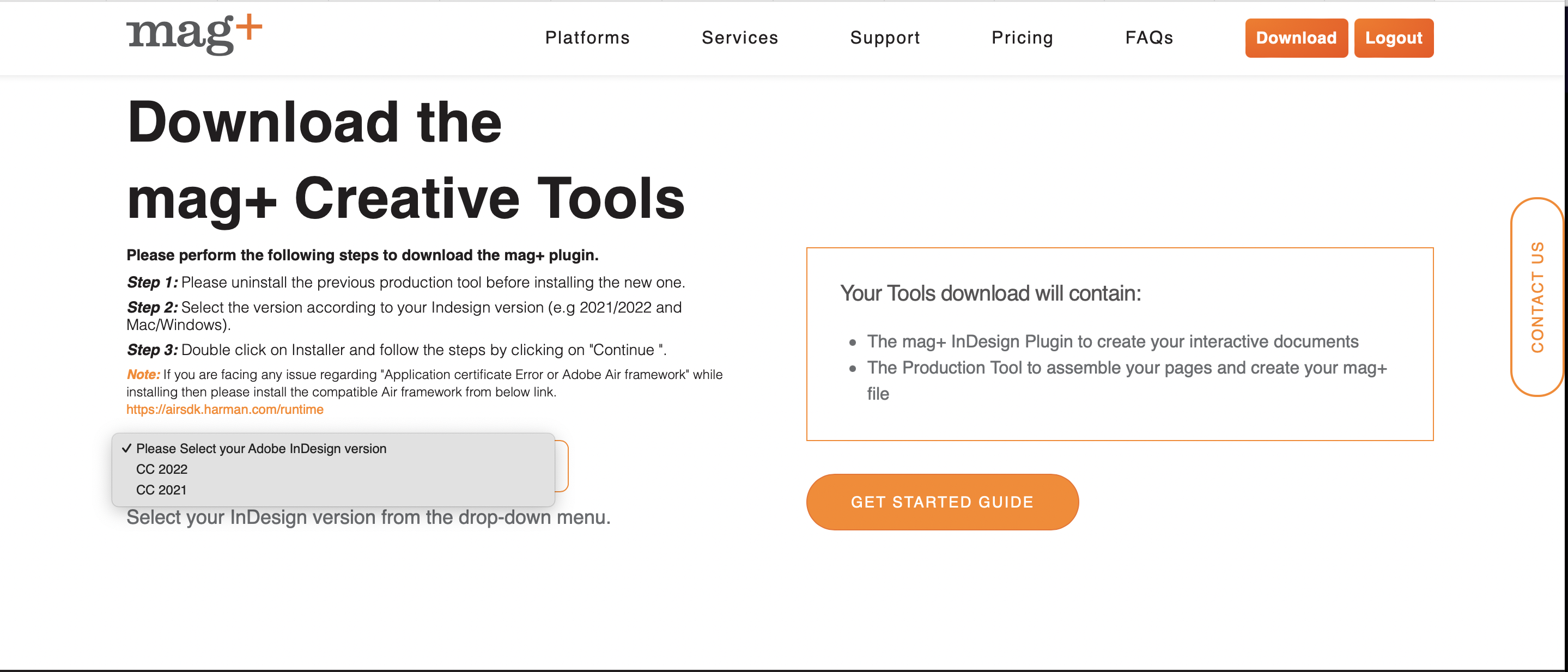Open the Pricing page
Screen dimensions: 1568x672
[x=1022, y=38]
